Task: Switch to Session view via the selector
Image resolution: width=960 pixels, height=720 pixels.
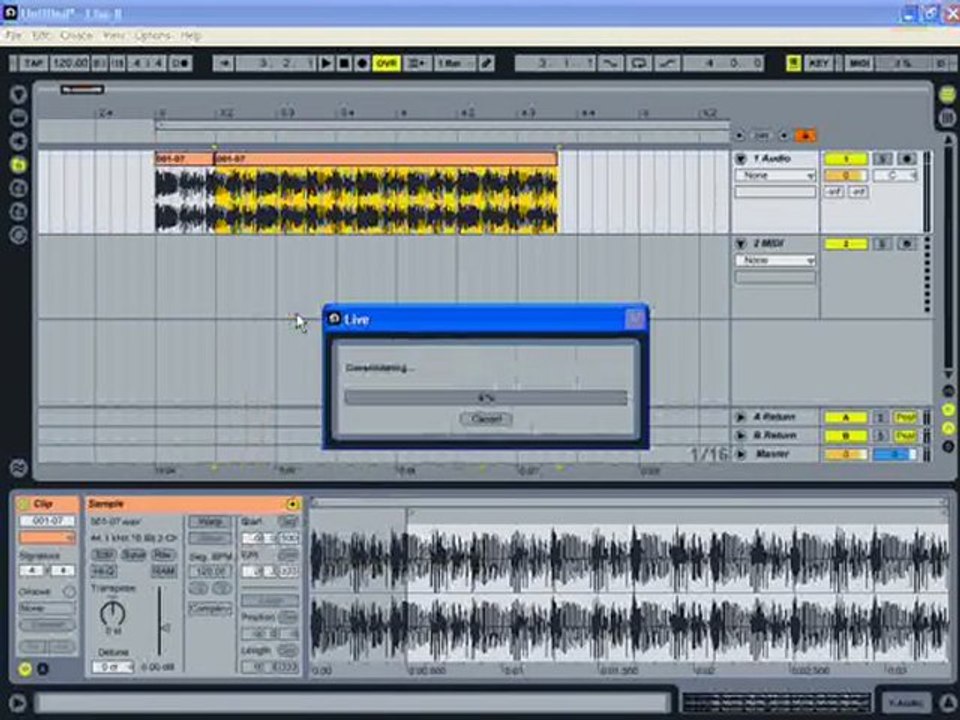Action: coord(947,118)
